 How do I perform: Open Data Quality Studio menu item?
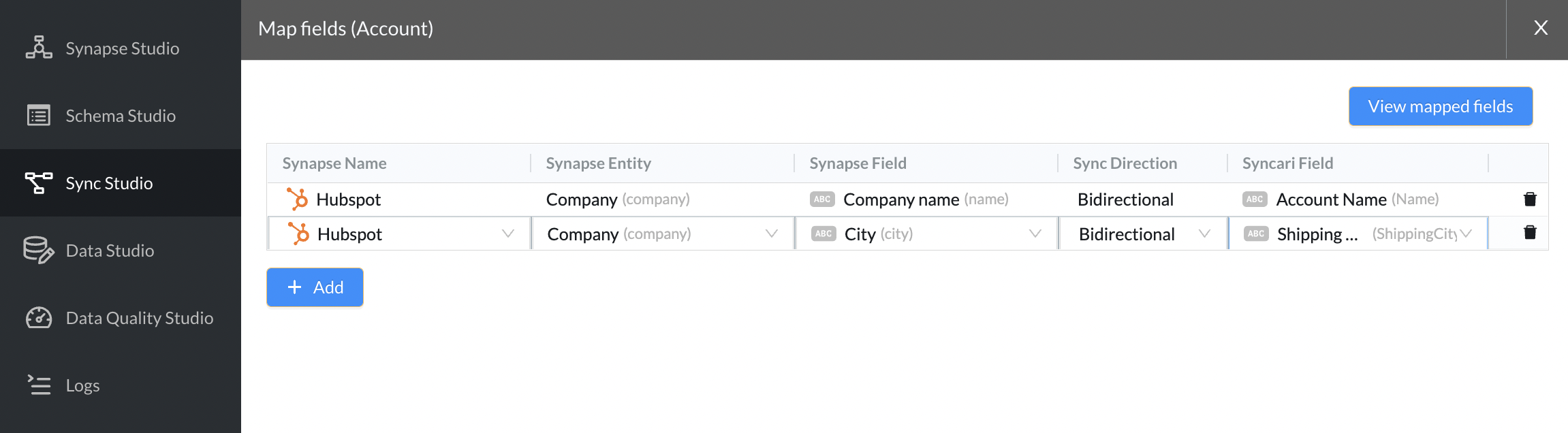[x=121, y=317]
